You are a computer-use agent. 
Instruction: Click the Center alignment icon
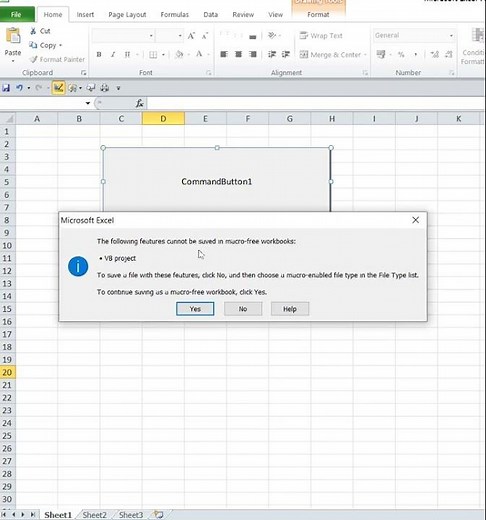point(238,54)
